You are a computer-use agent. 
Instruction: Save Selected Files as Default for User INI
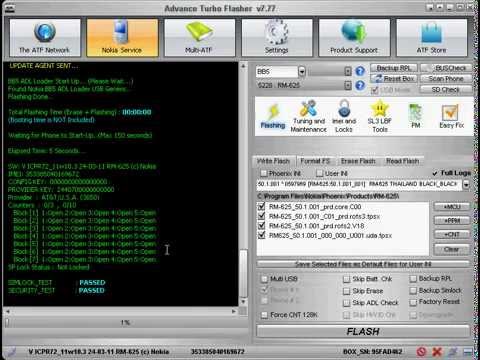[363, 264]
